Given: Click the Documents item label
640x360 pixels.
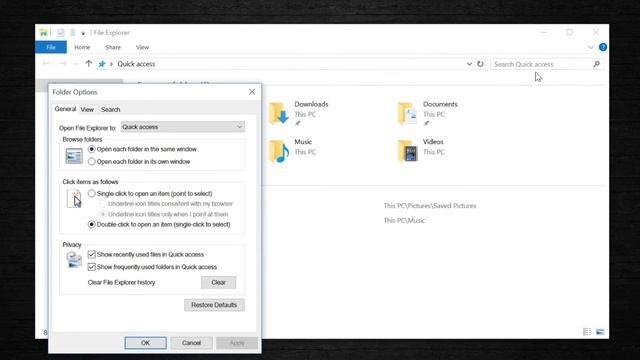Looking at the screenshot, I should point(440,104).
